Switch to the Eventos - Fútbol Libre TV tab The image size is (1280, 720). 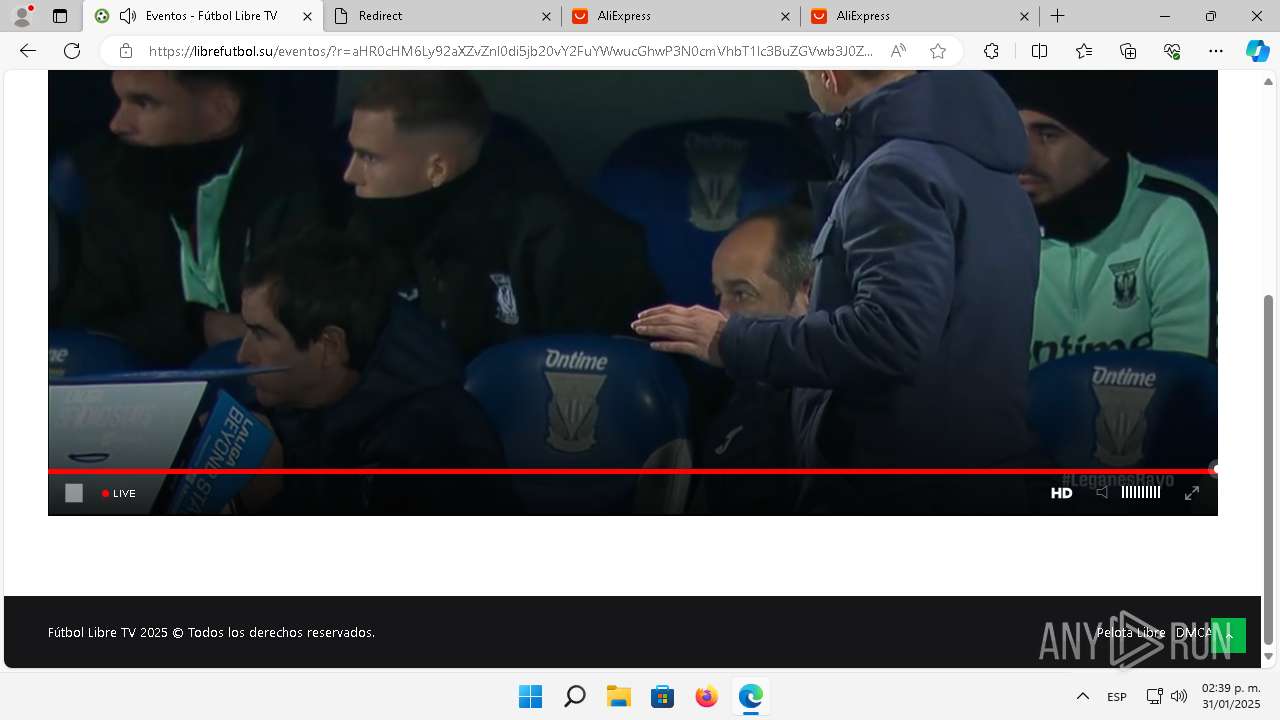(203, 16)
